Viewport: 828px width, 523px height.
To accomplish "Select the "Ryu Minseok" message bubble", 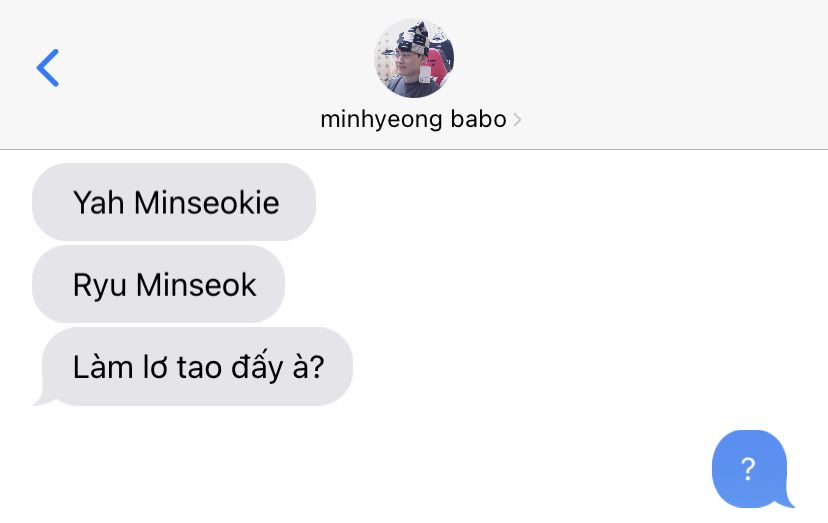I will [158, 284].
